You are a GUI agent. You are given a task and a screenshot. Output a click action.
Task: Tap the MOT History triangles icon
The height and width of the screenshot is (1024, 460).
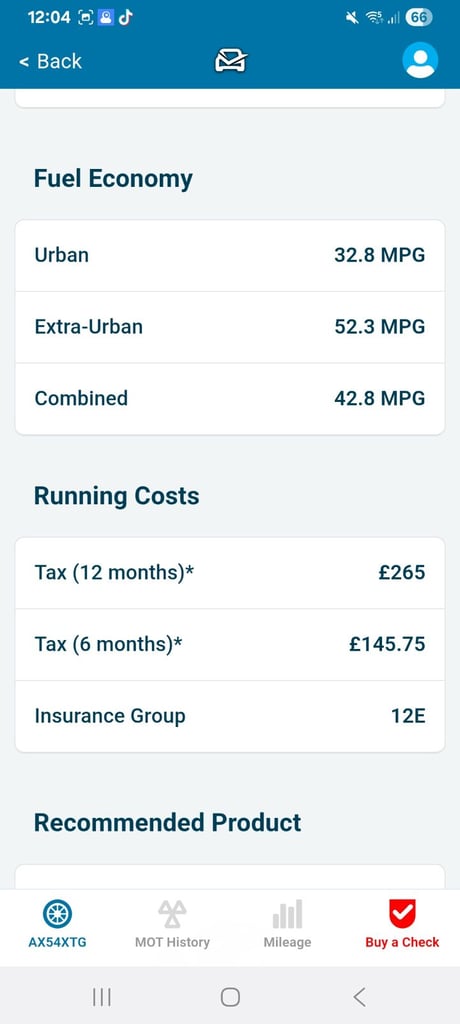[172, 914]
